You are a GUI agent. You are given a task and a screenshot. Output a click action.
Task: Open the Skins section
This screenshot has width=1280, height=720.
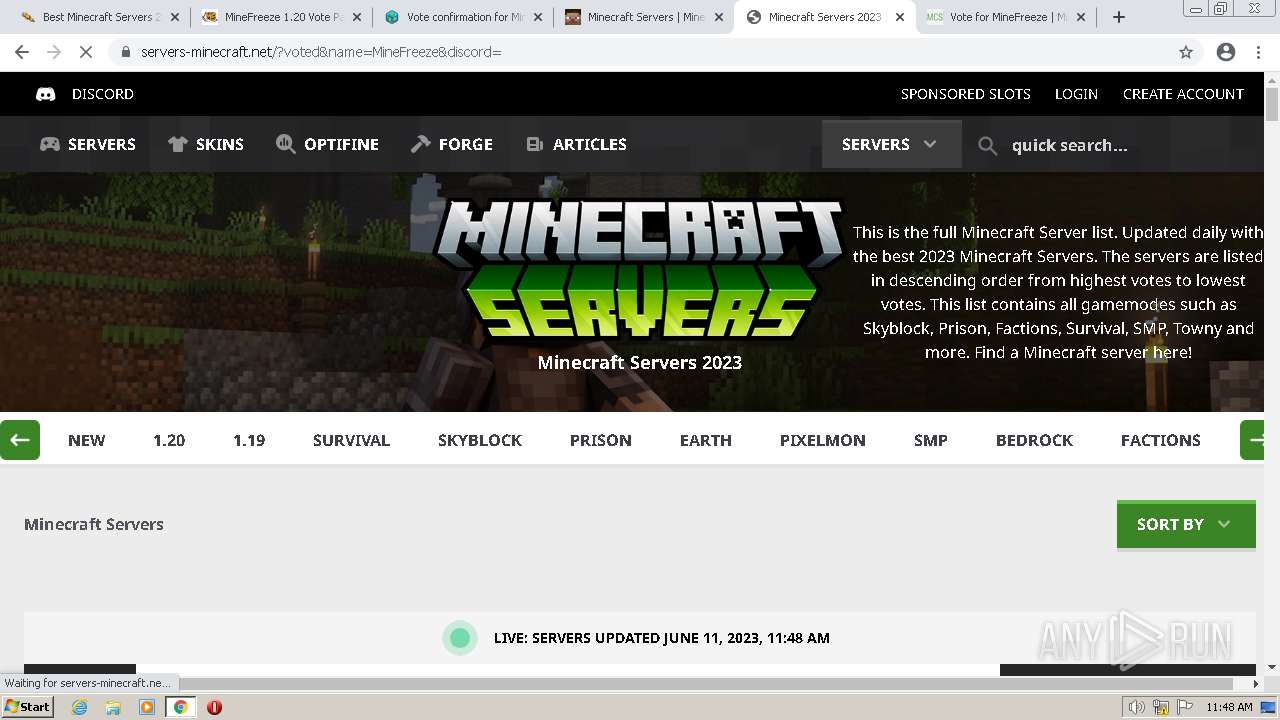[206, 144]
